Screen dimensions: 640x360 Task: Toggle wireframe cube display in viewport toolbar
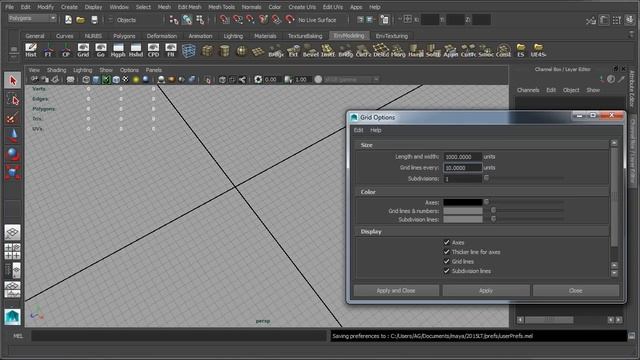point(86,80)
